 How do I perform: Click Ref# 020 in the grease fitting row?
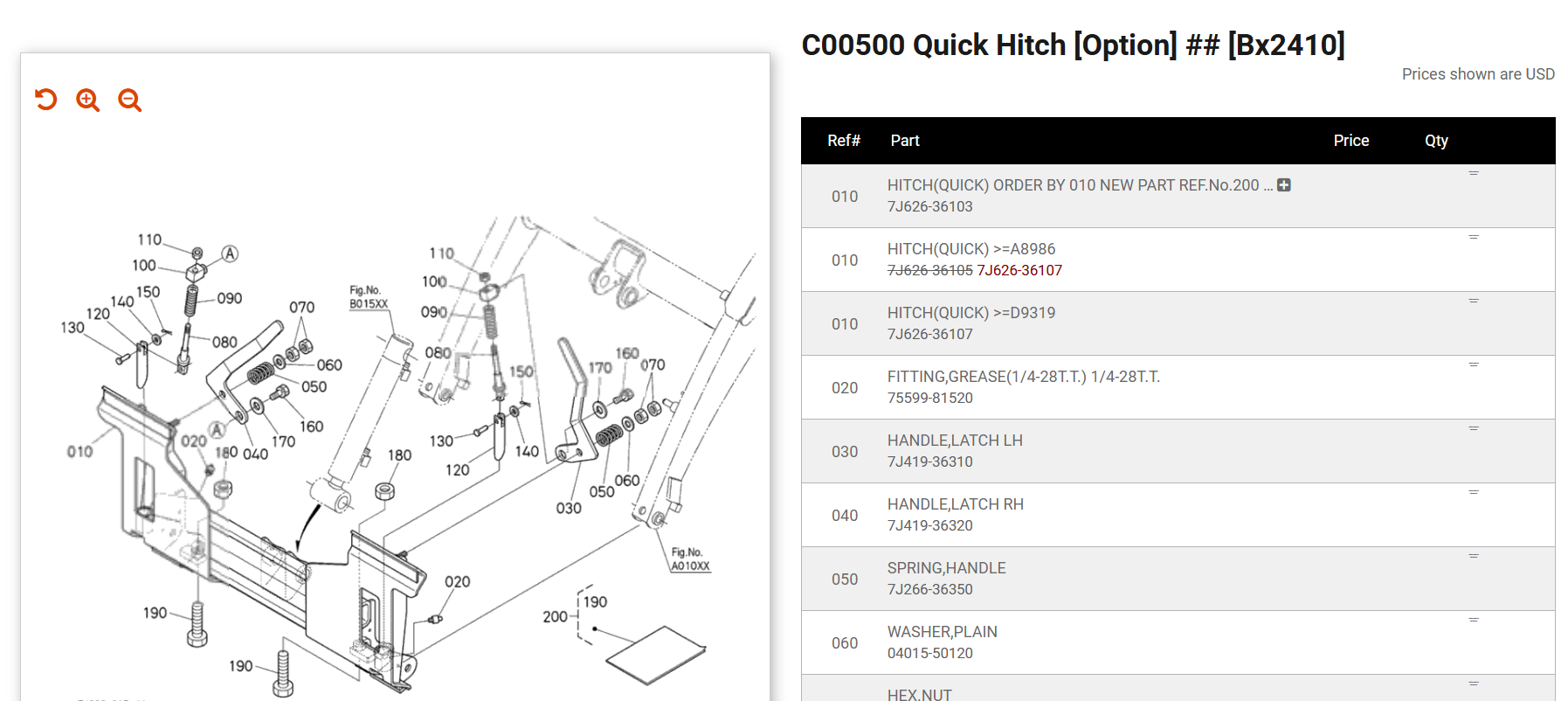pos(844,388)
